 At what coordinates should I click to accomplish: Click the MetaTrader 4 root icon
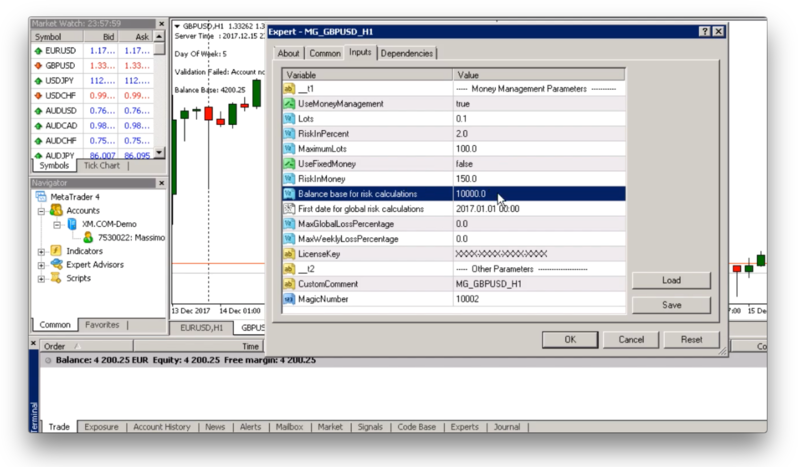point(41,196)
